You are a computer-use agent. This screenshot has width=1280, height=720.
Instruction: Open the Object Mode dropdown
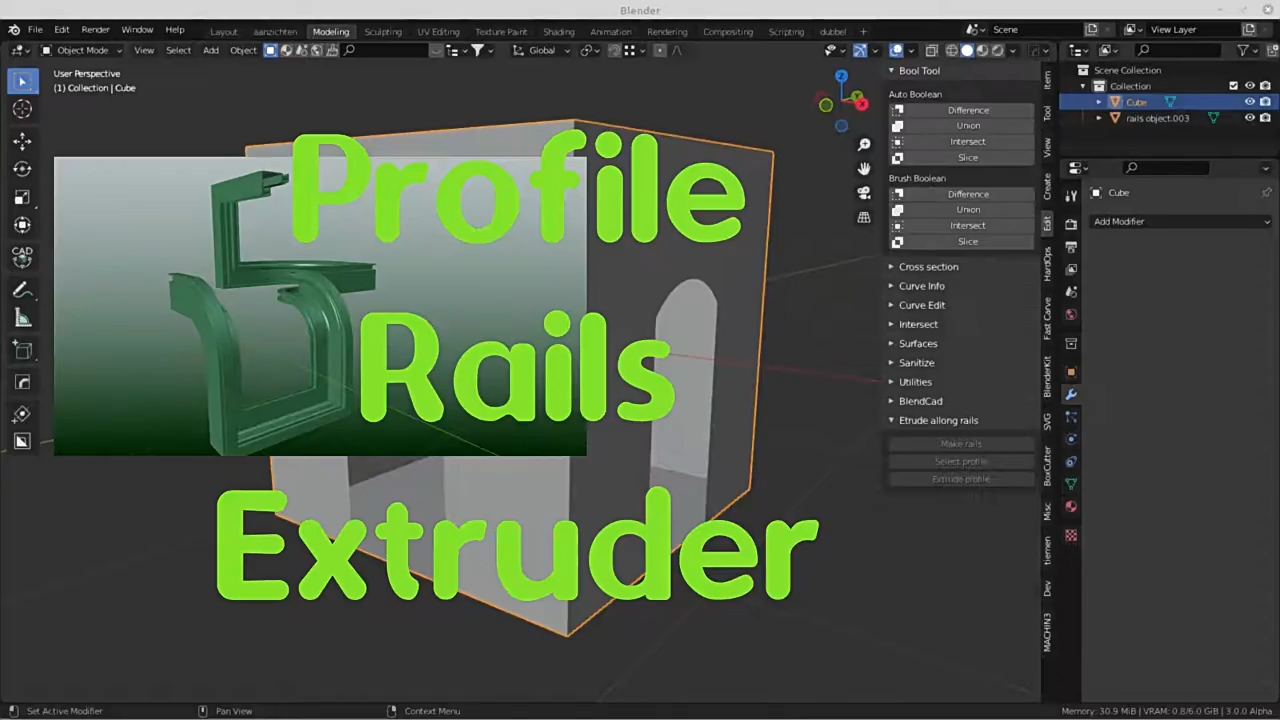(x=82, y=50)
